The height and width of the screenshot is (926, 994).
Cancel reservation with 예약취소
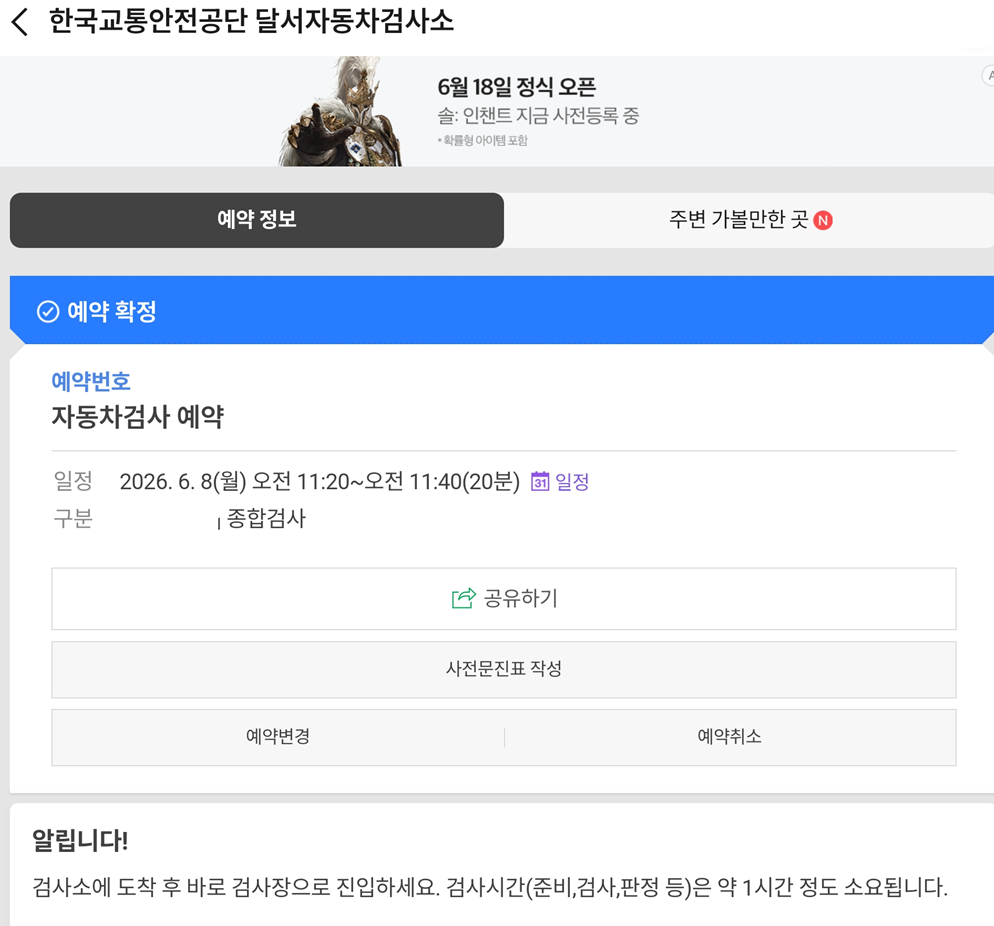pyautogui.click(x=730, y=736)
